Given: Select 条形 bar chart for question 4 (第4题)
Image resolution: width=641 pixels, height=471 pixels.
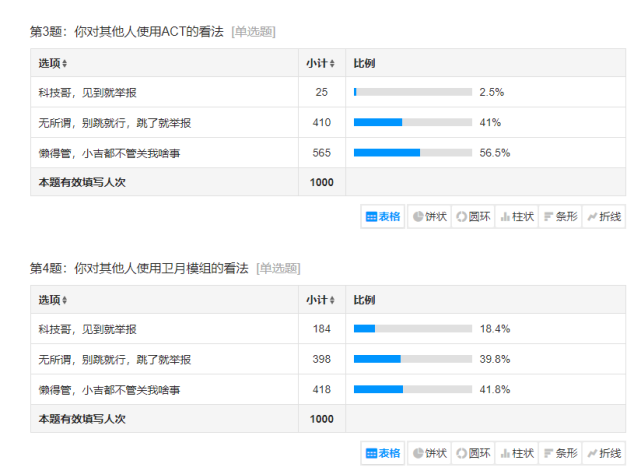Looking at the screenshot, I should click(560, 454).
